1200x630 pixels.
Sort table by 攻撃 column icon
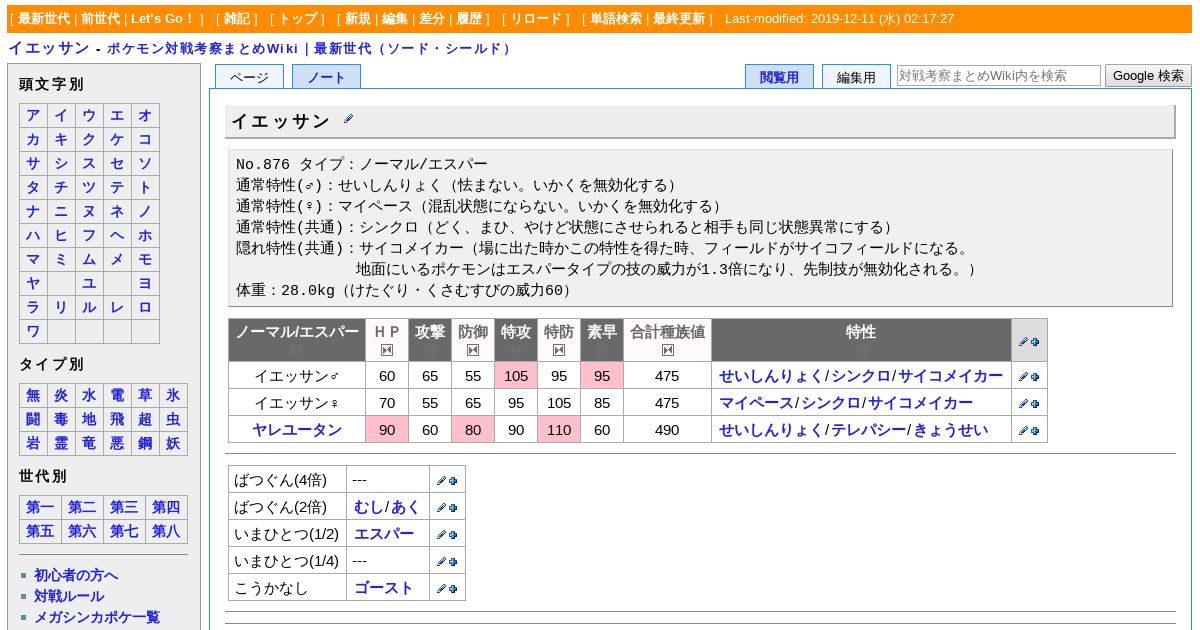click(430, 350)
